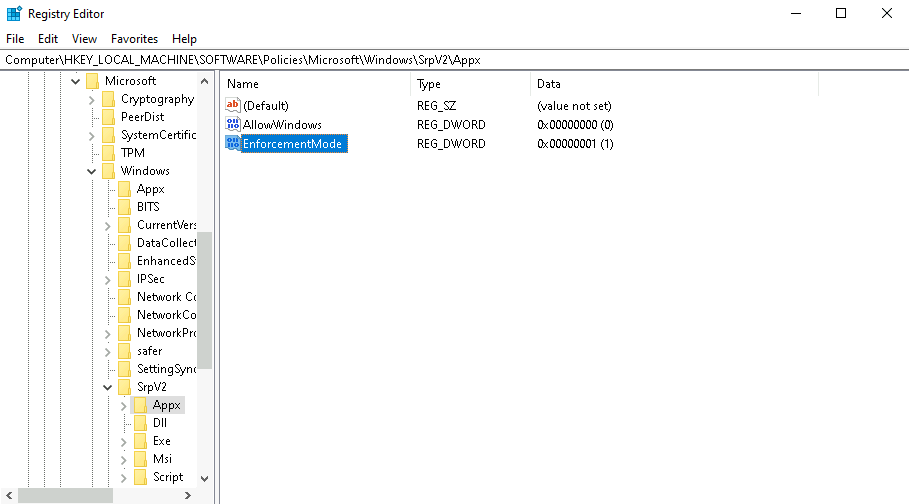Expand the SystemCertificates key
The width and height of the screenshot is (909, 504).
pos(92,136)
